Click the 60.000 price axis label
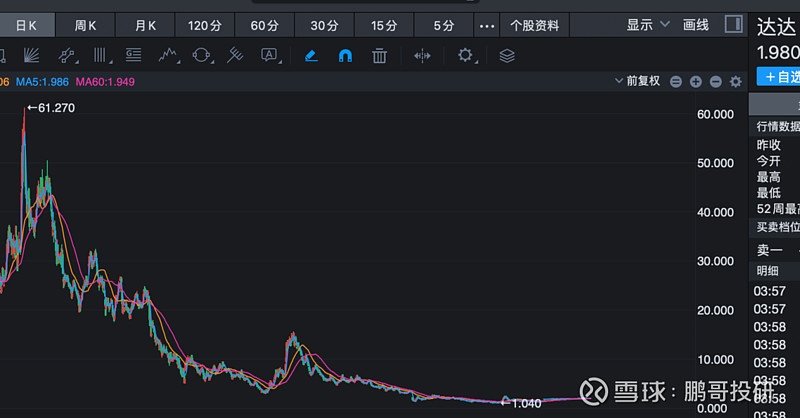 [715, 114]
